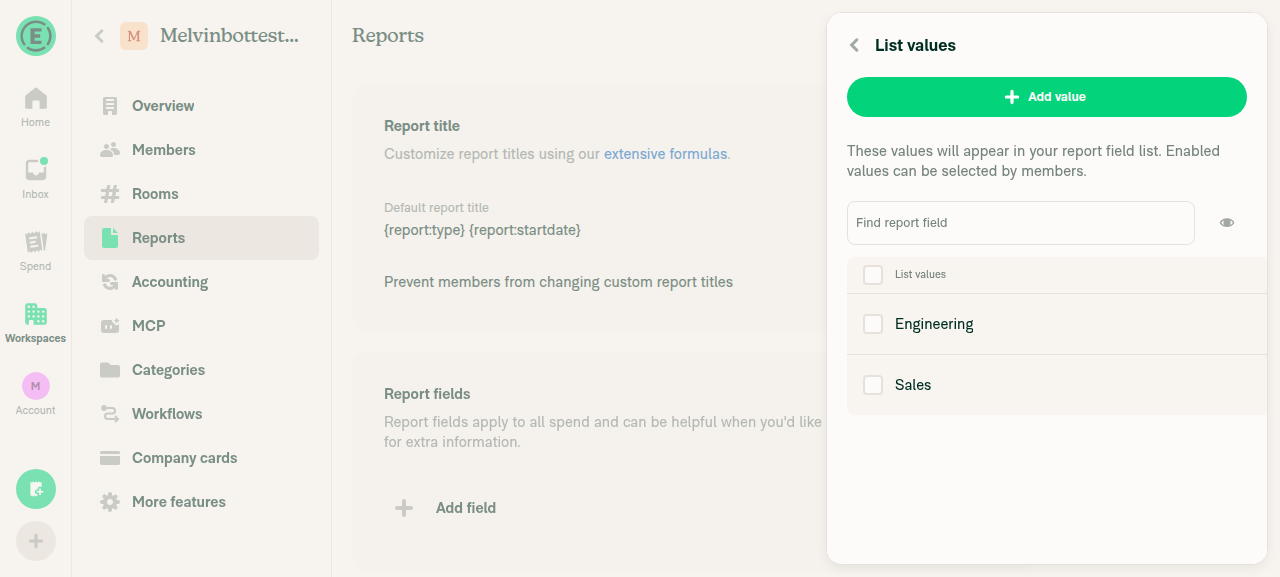Focus the Find report field input
The height and width of the screenshot is (577, 1280).
point(1021,223)
